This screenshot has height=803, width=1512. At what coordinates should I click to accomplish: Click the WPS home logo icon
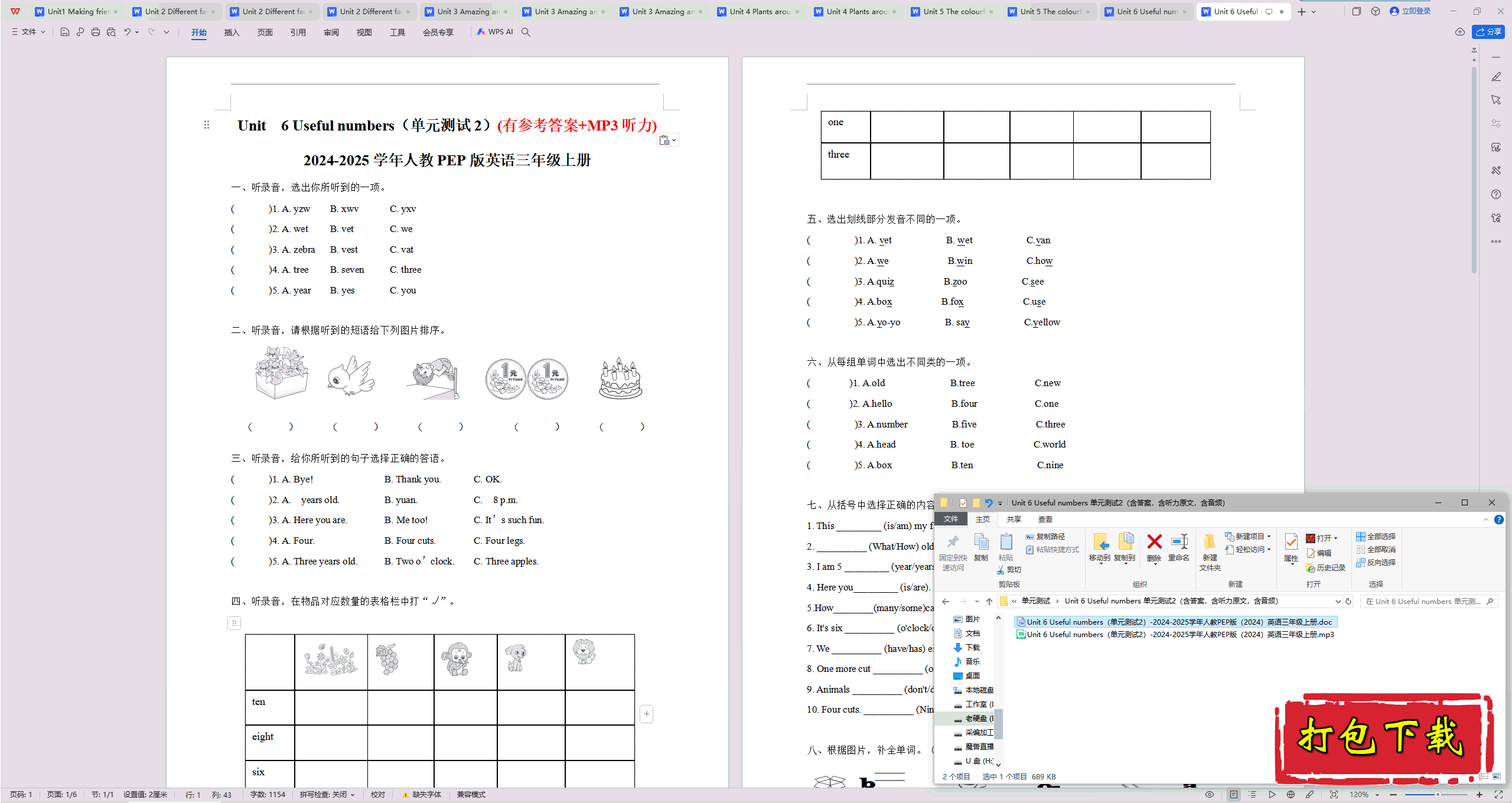click(15, 11)
